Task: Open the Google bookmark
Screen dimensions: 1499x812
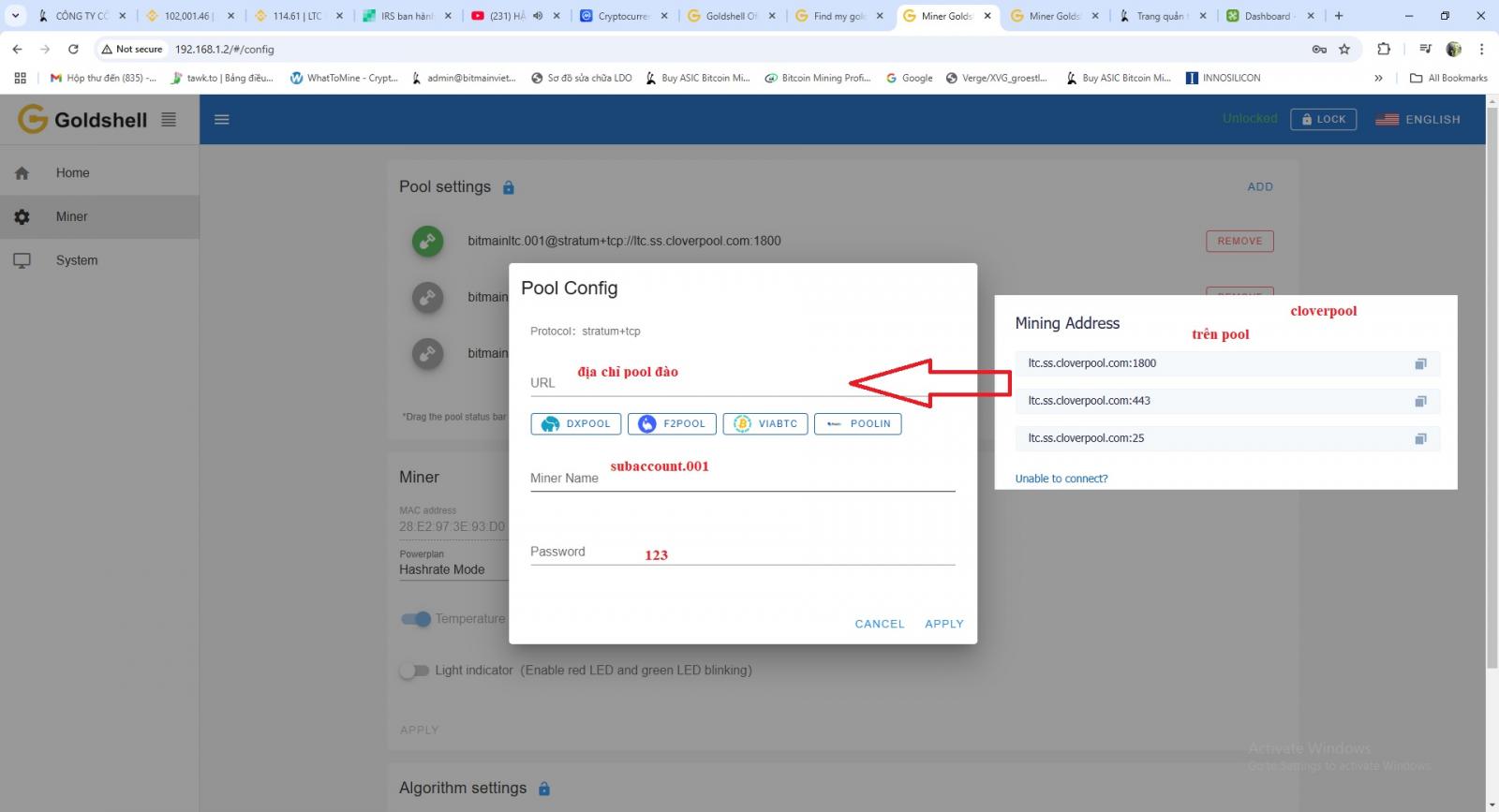Action: tap(909, 78)
